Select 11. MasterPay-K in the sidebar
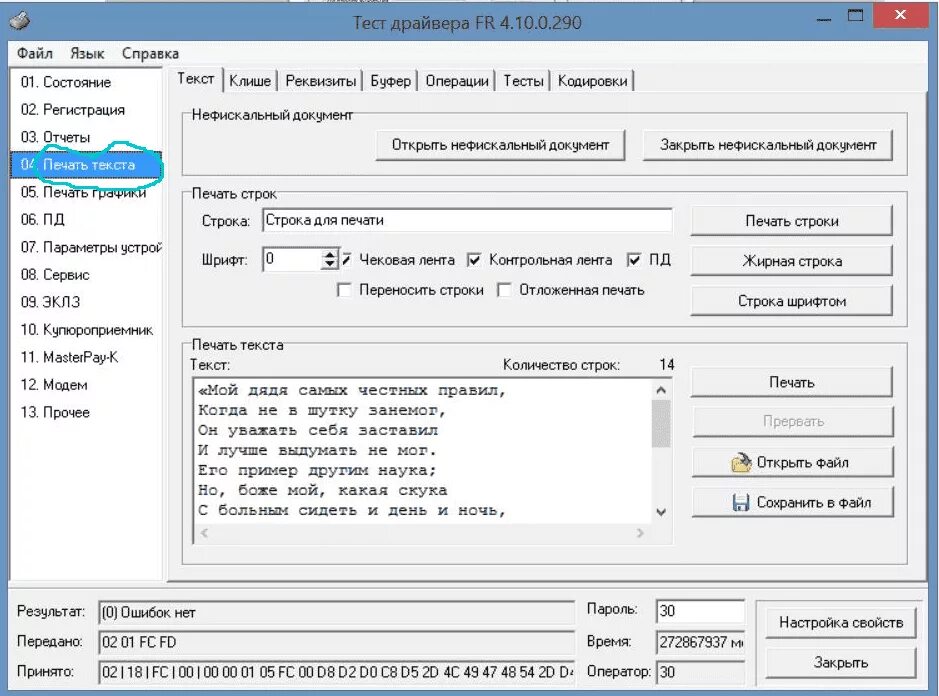939x696 pixels. pos(86,357)
